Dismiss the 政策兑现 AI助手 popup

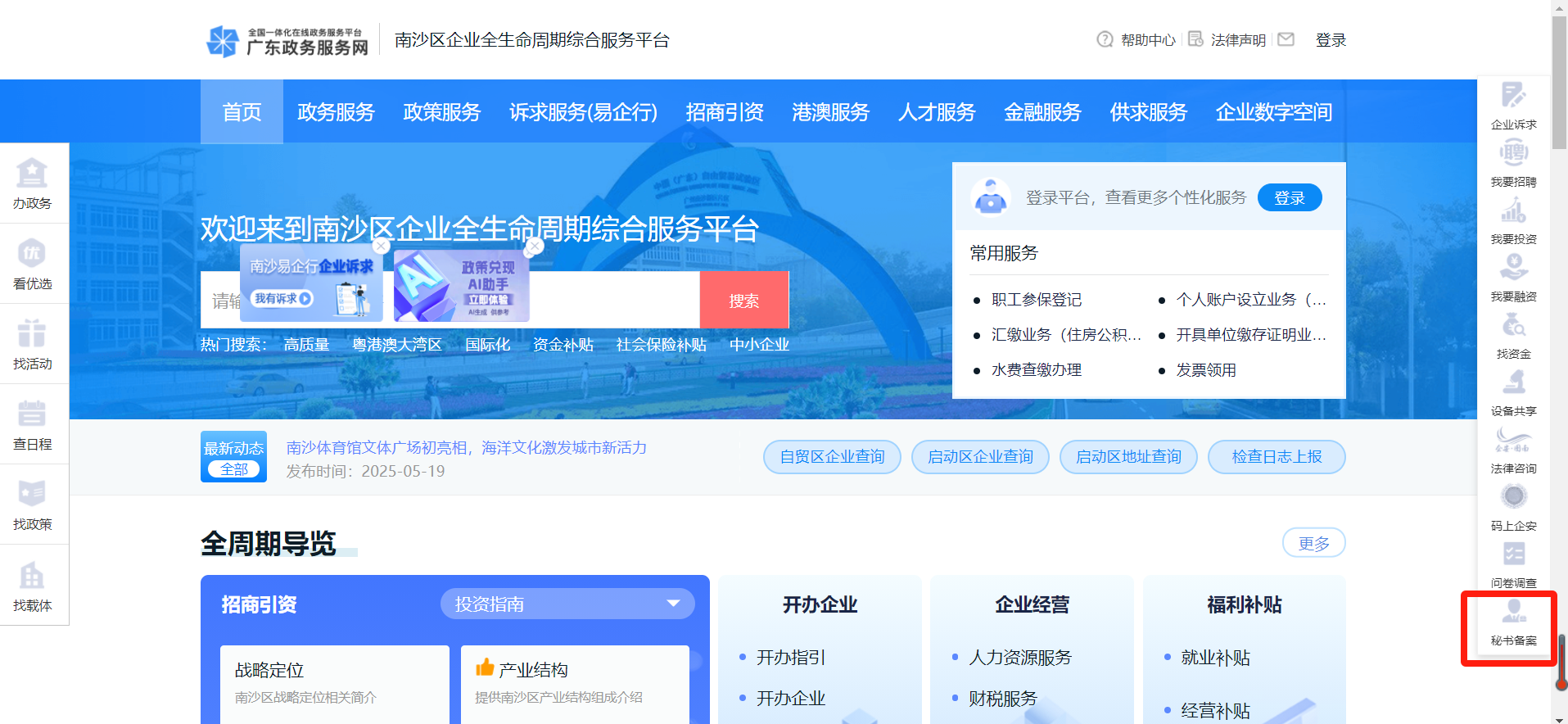tap(535, 246)
